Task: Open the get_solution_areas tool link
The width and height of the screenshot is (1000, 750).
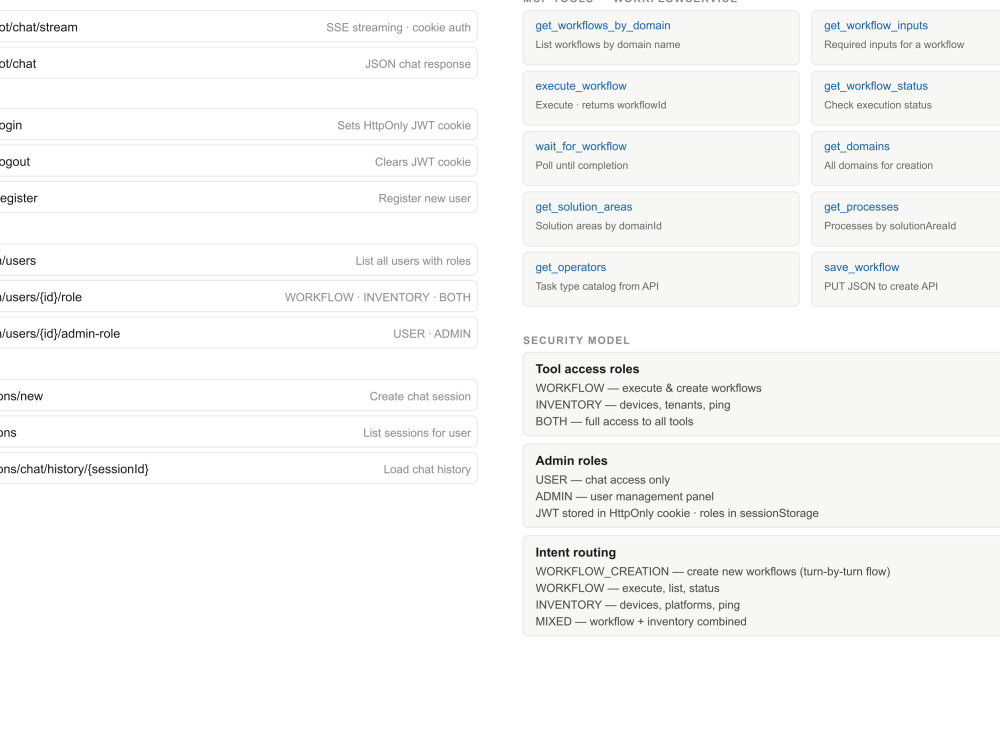Action: coord(584,207)
